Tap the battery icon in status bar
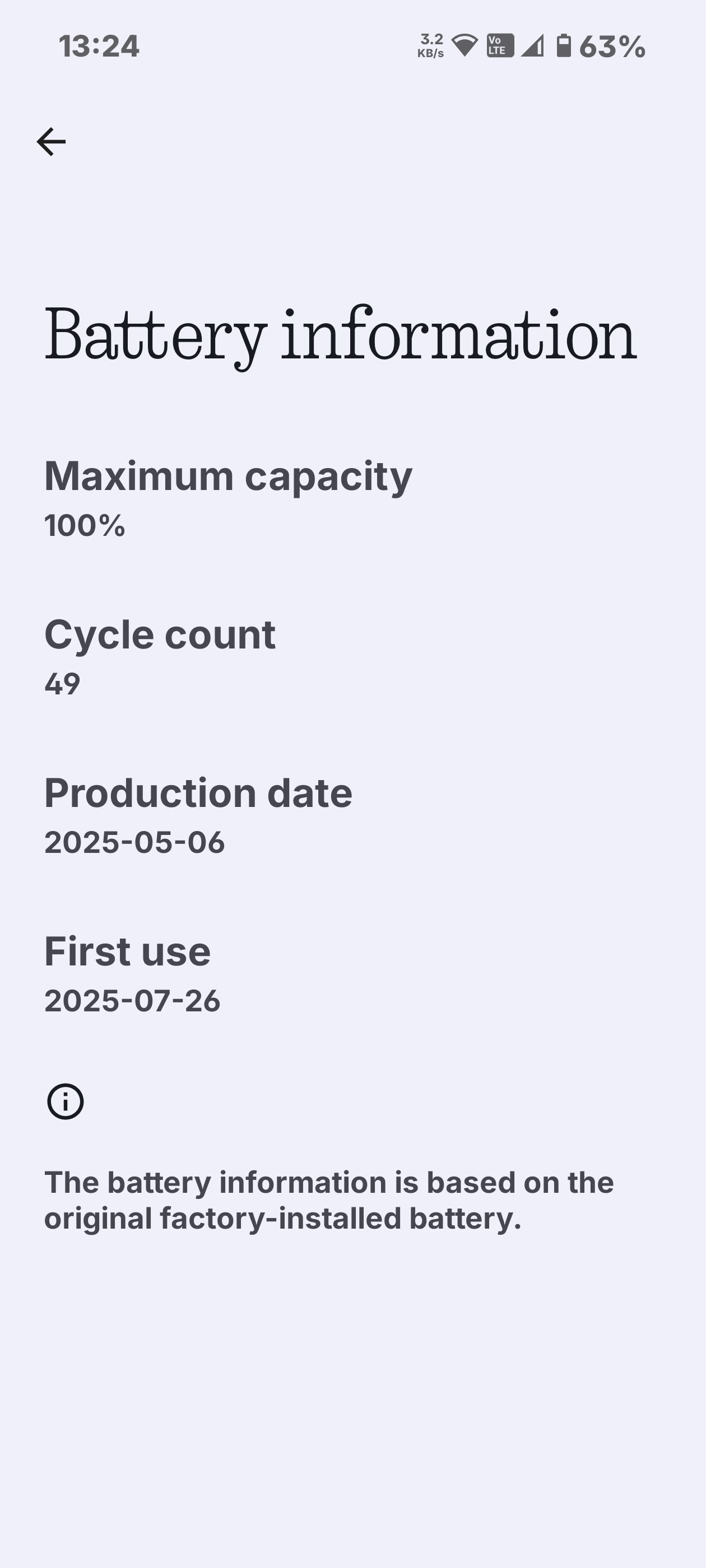The width and height of the screenshot is (706, 1568). (564, 46)
